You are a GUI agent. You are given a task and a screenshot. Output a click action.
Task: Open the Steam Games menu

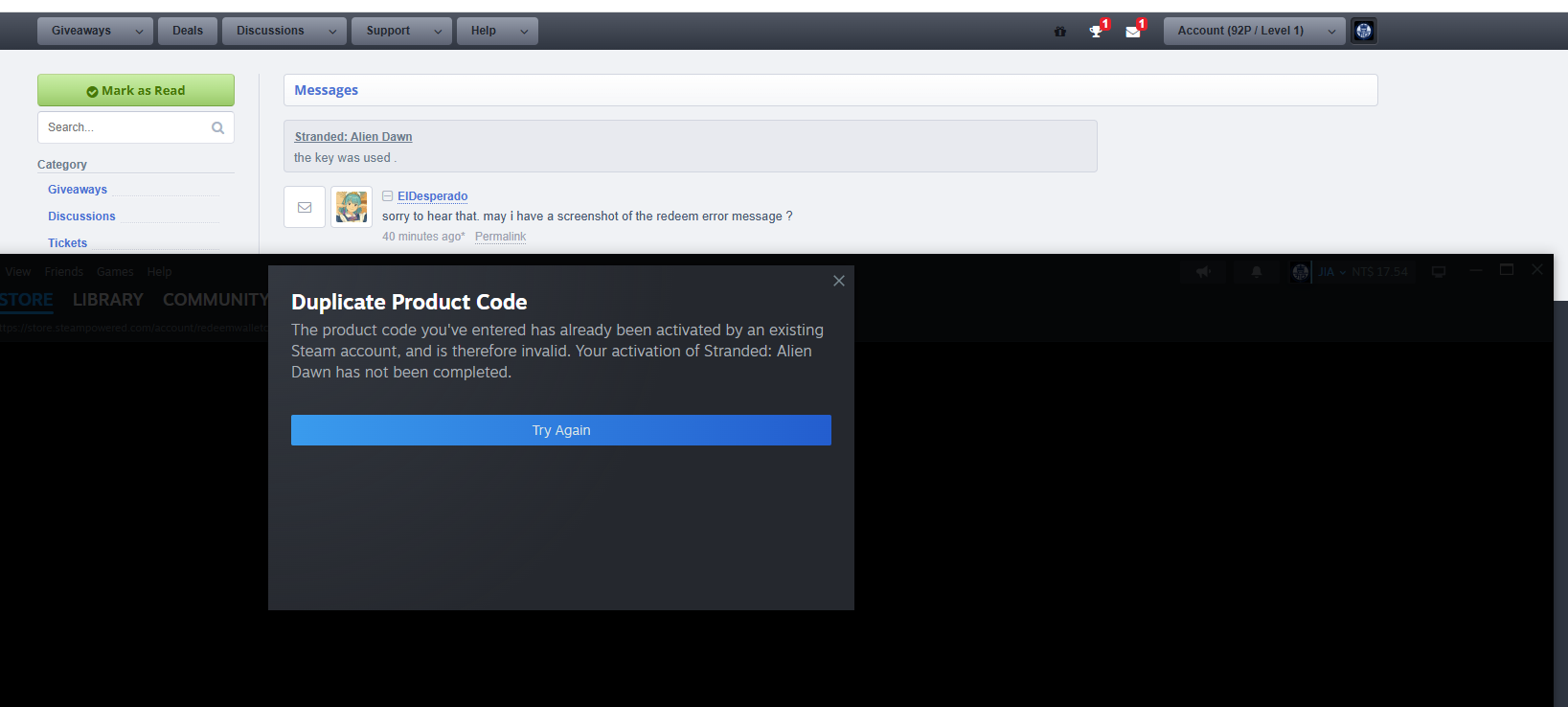[x=115, y=272]
